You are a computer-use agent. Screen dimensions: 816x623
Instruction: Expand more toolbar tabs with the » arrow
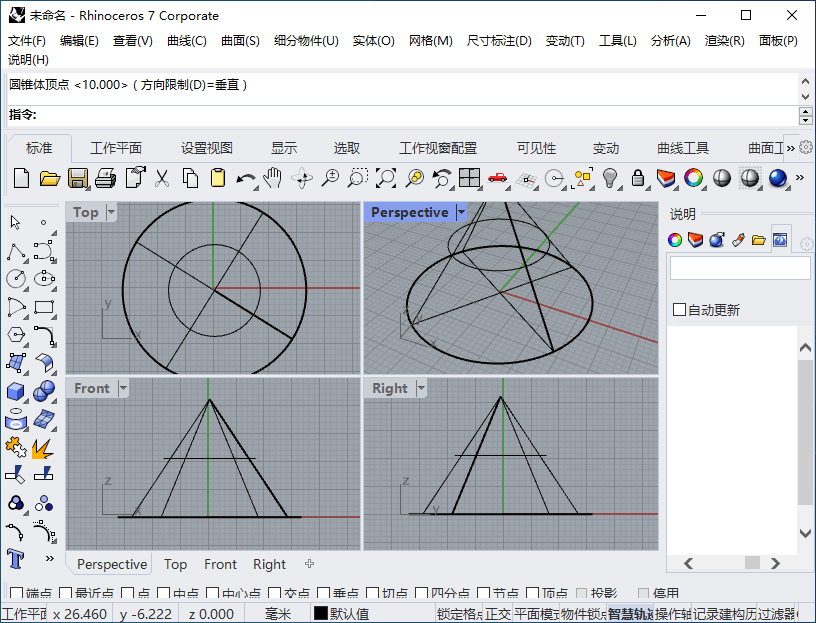pyautogui.click(x=790, y=148)
